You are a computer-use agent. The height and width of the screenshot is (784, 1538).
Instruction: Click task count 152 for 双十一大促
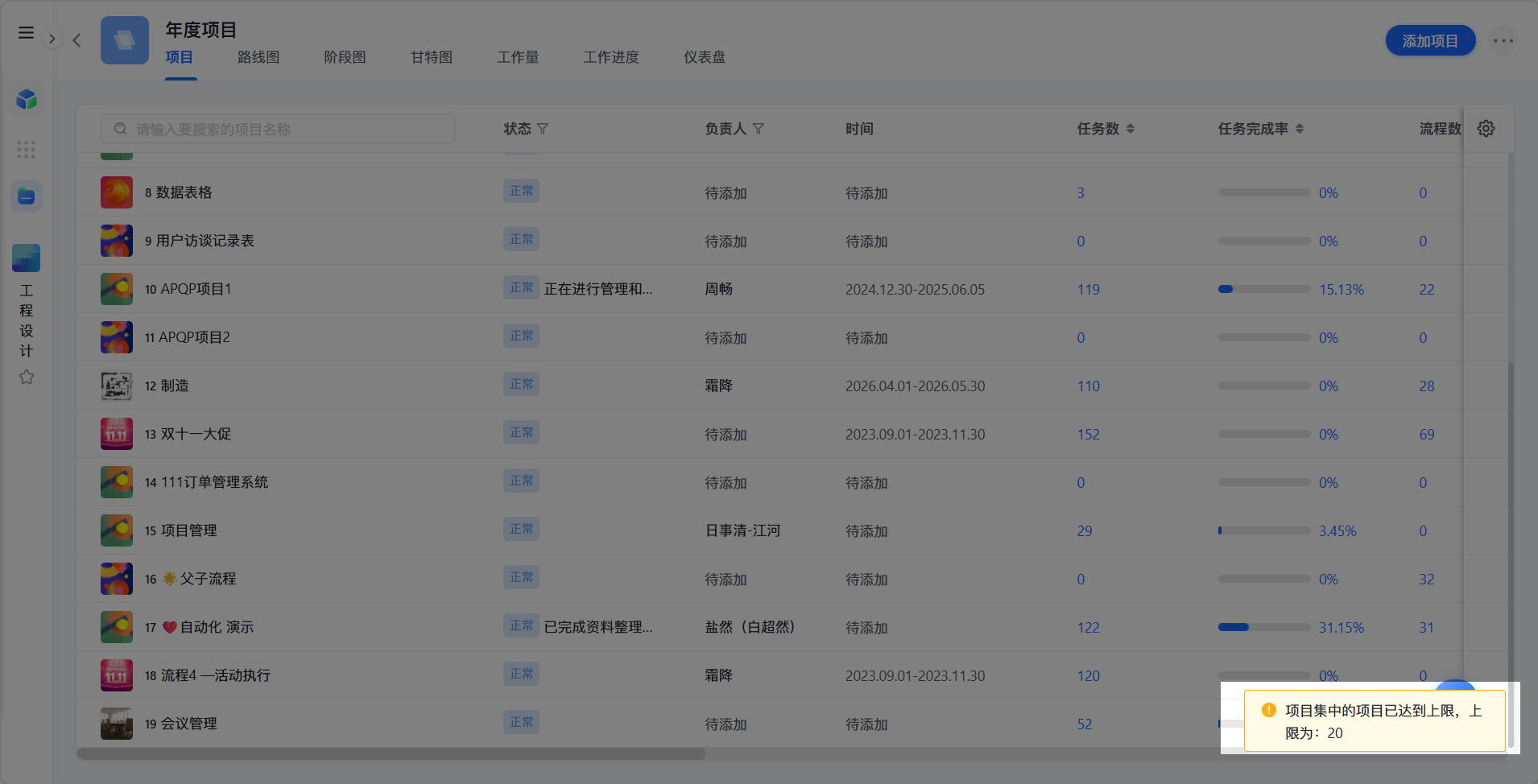pos(1089,434)
